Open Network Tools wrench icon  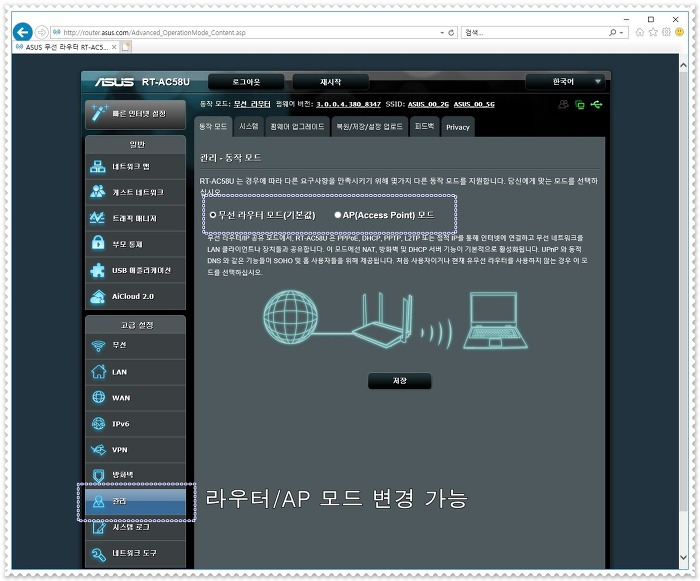click(98, 554)
